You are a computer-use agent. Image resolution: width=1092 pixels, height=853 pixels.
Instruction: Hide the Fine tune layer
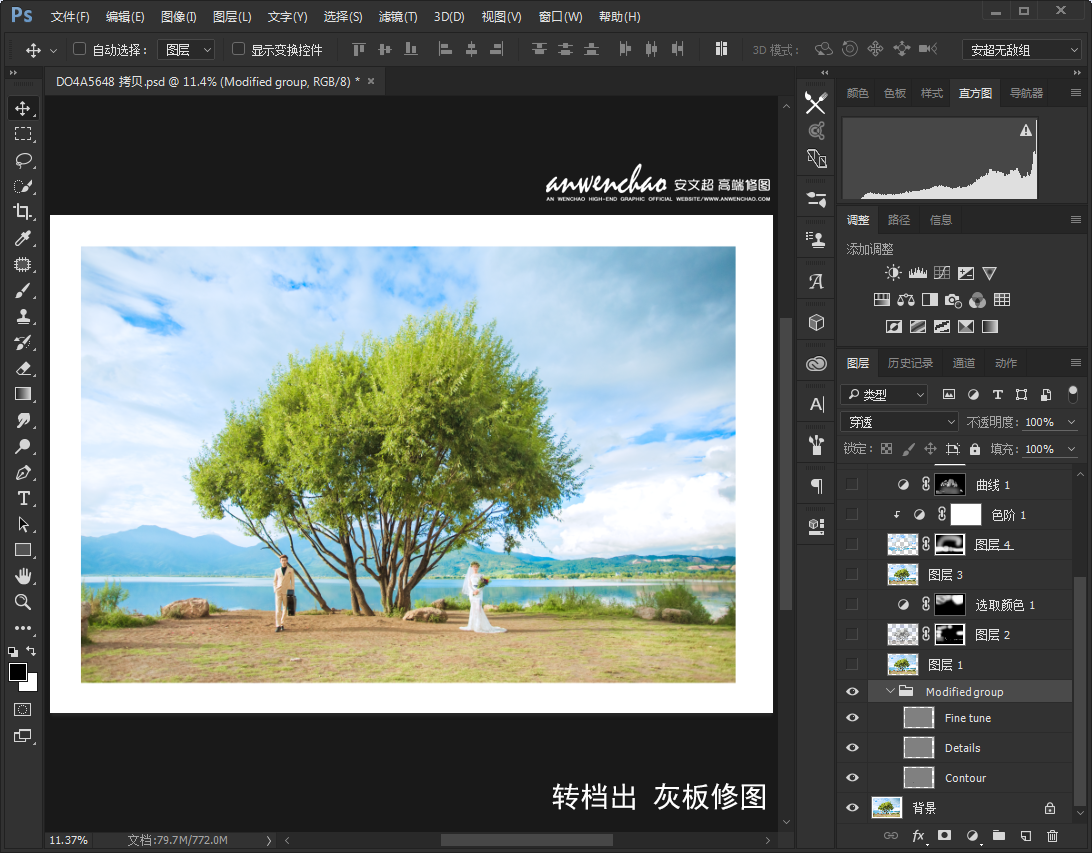[852, 718]
